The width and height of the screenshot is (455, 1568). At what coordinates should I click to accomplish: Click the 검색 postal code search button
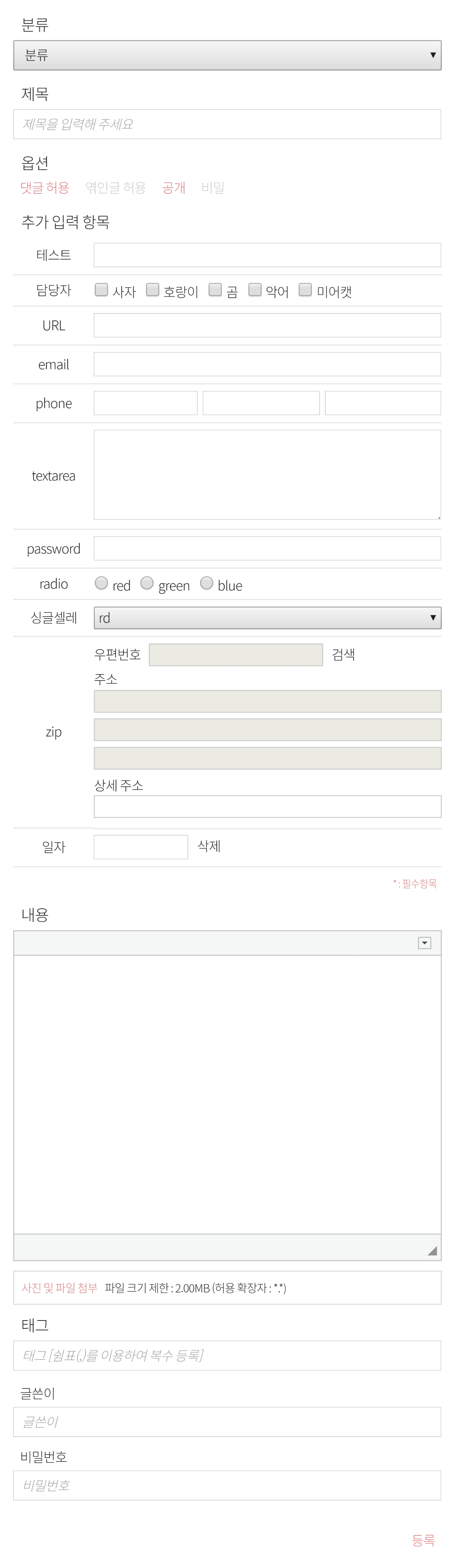pyautogui.click(x=343, y=654)
